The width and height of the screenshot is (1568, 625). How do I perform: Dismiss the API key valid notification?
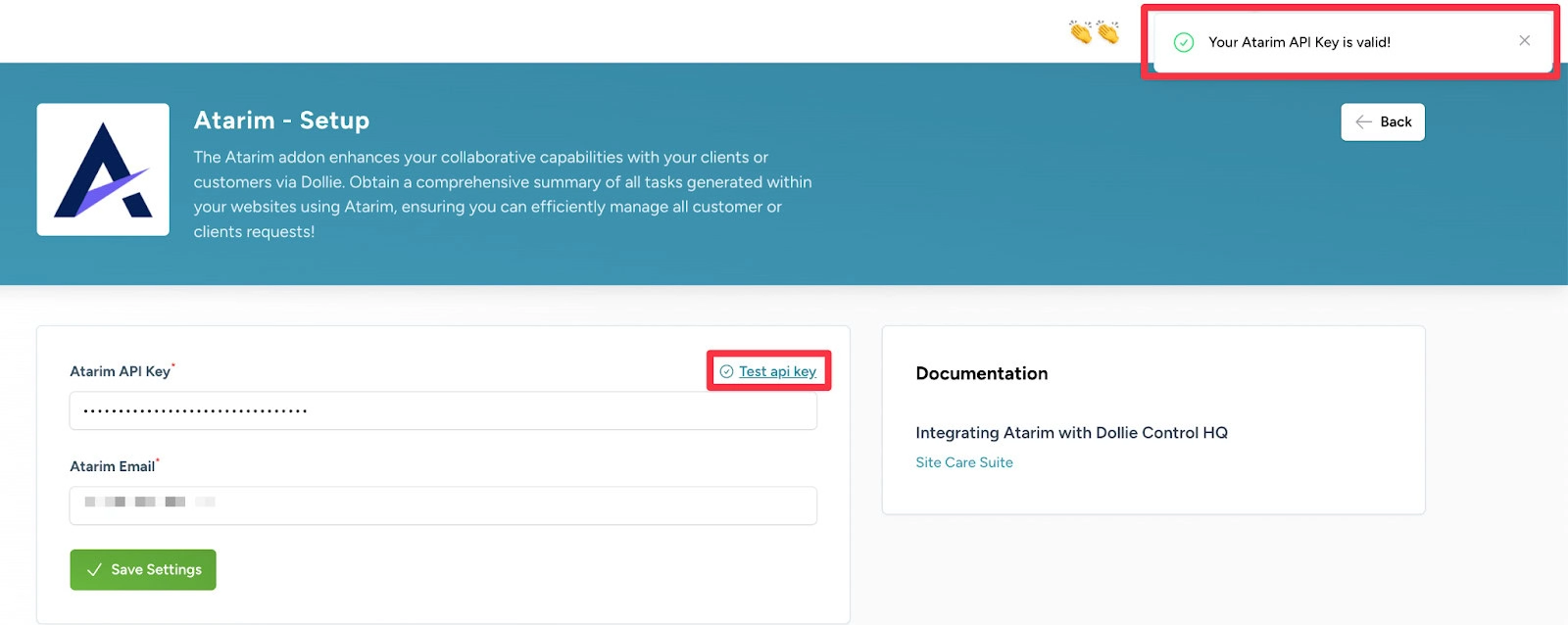point(1524,41)
